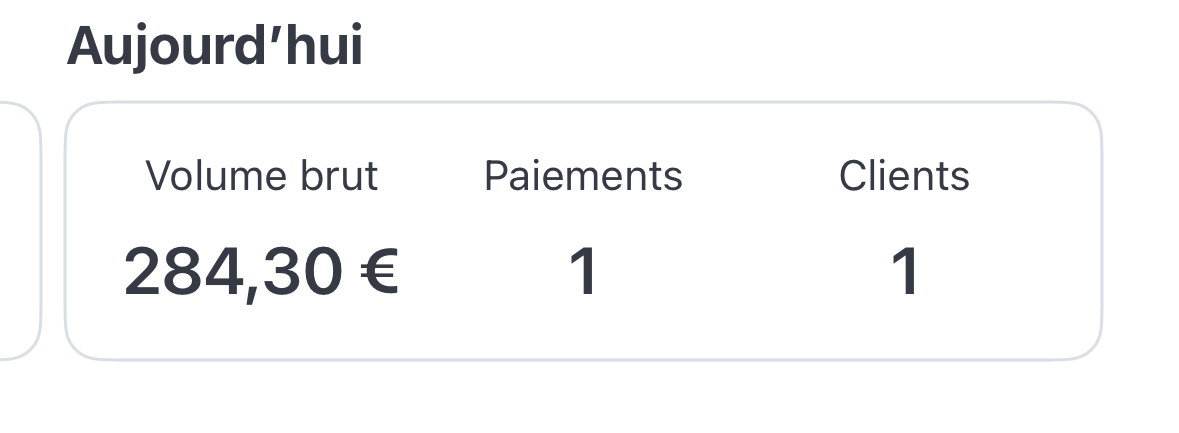Click empty space between Paiements and Clients values
Screen dimensions: 1179x433
[745, 272]
